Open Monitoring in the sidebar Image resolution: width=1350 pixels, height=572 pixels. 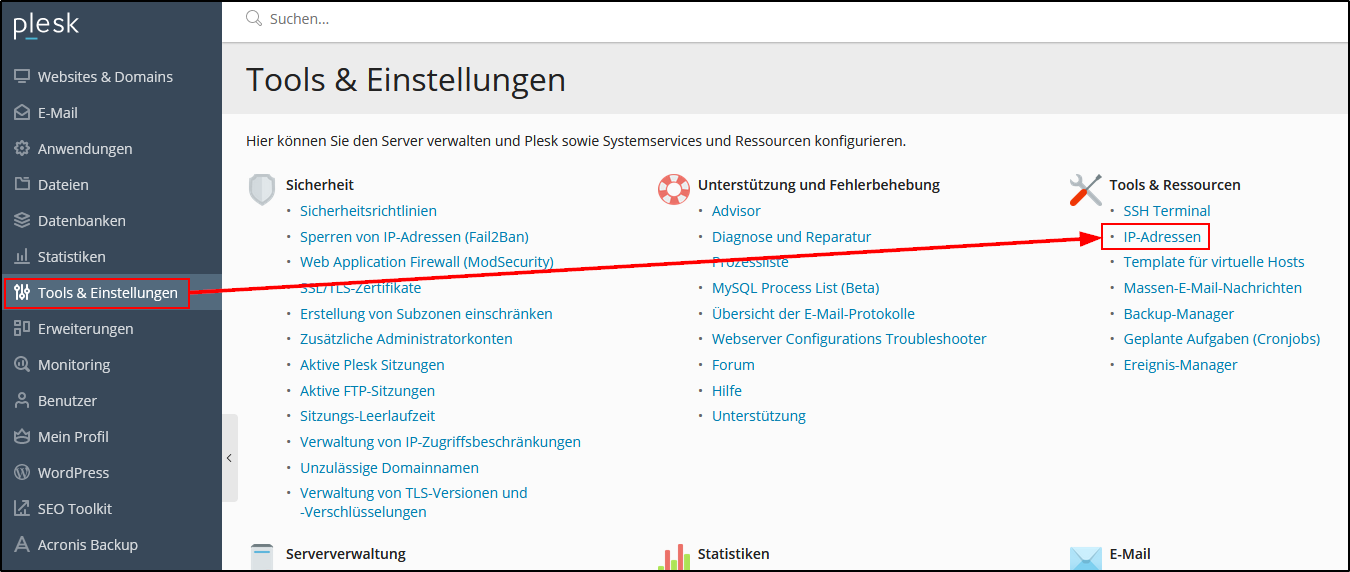coord(74,365)
